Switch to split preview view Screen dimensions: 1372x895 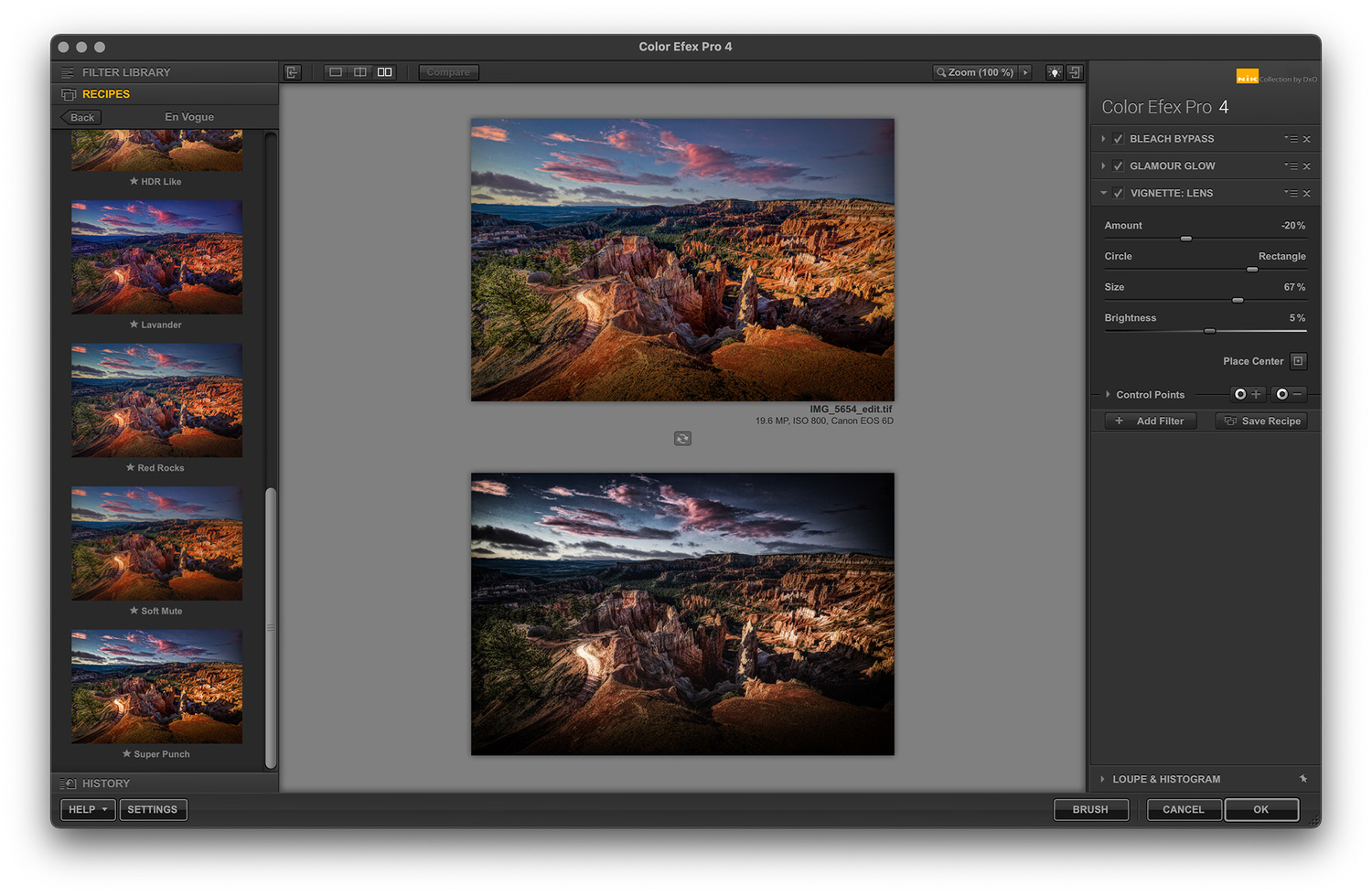tap(360, 72)
